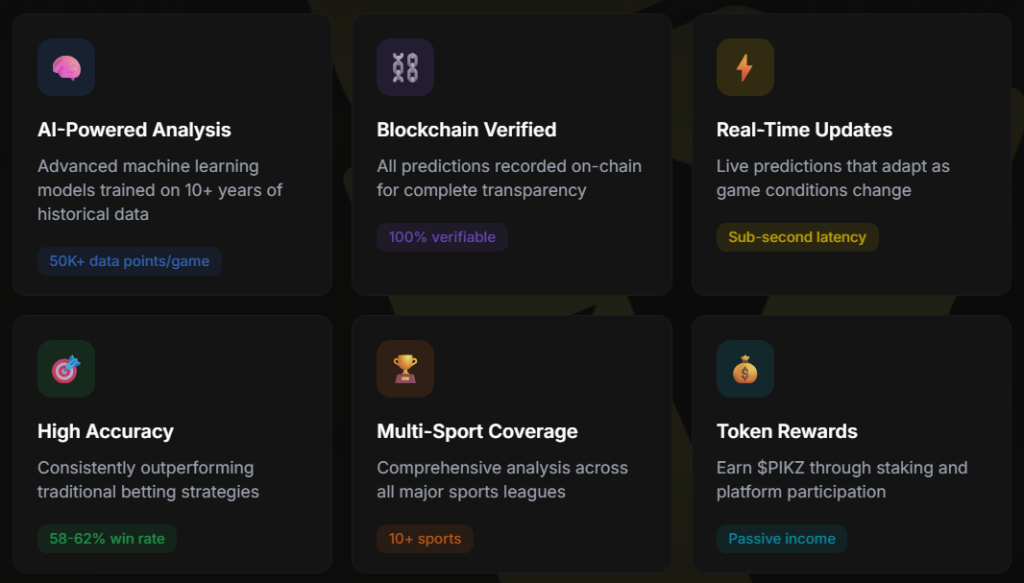Open the 'Token Rewards' heading
The image size is (1024, 583).
click(x=787, y=432)
